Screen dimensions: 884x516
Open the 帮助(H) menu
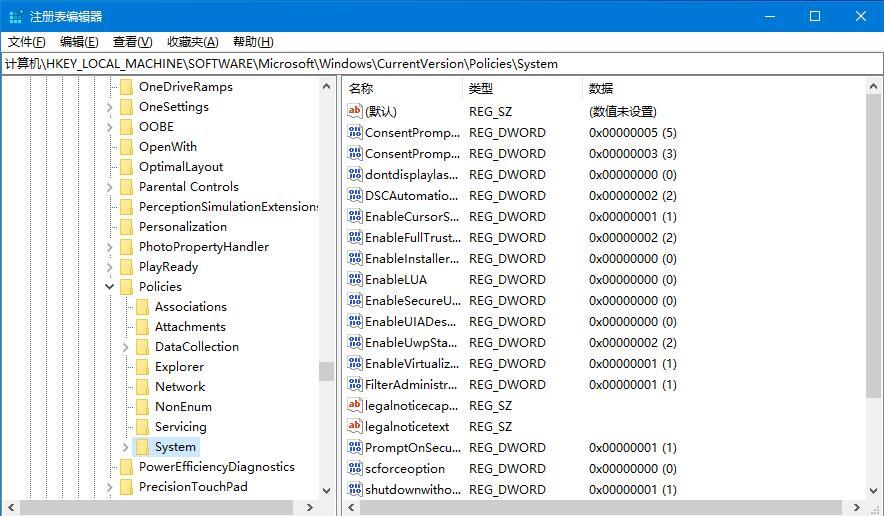click(253, 42)
